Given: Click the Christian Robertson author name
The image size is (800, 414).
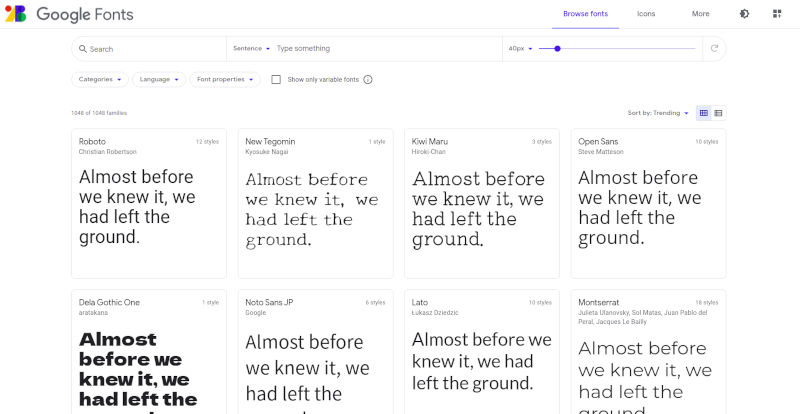Looking at the screenshot, I should pos(108,152).
